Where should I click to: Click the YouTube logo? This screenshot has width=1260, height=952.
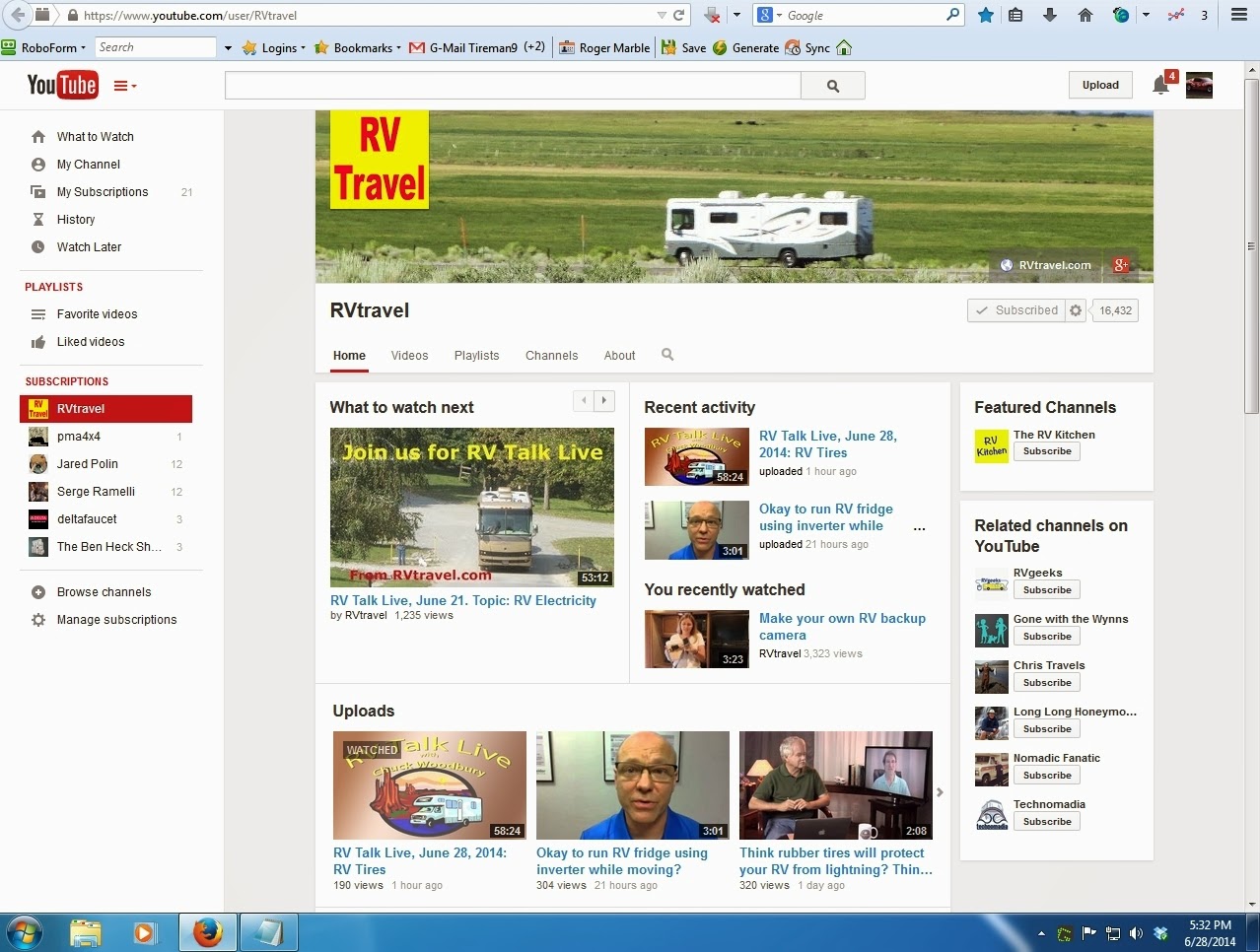tap(62, 85)
